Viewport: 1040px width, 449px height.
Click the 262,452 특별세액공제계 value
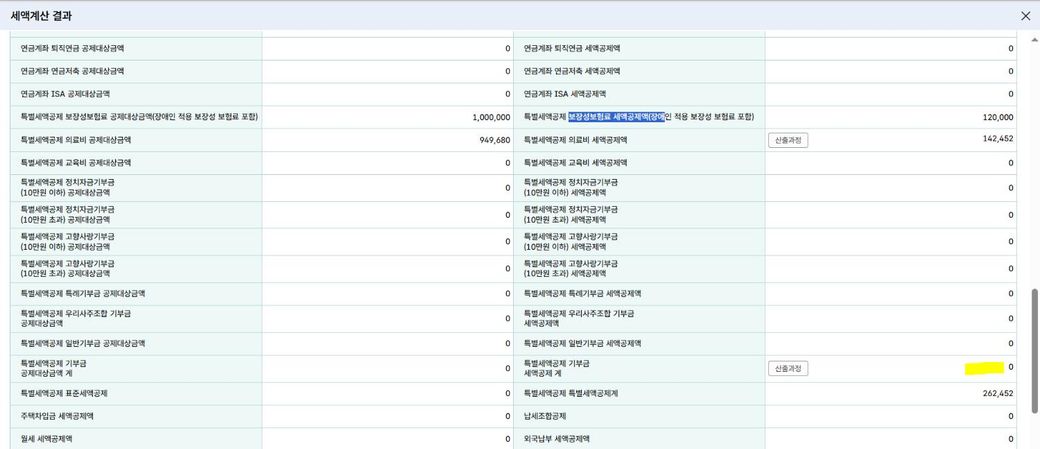(997, 394)
